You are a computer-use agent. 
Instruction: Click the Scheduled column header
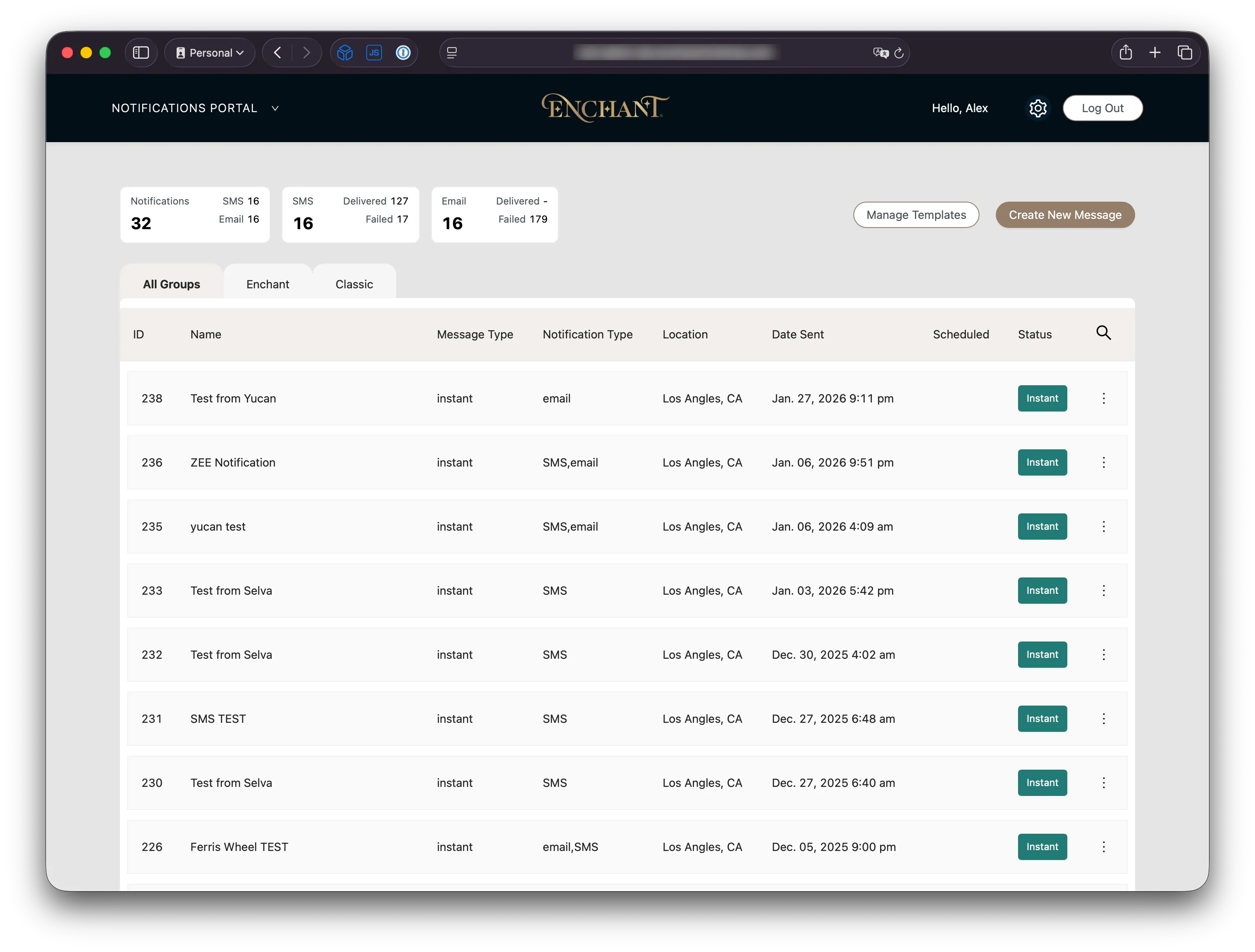tap(961, 335)
